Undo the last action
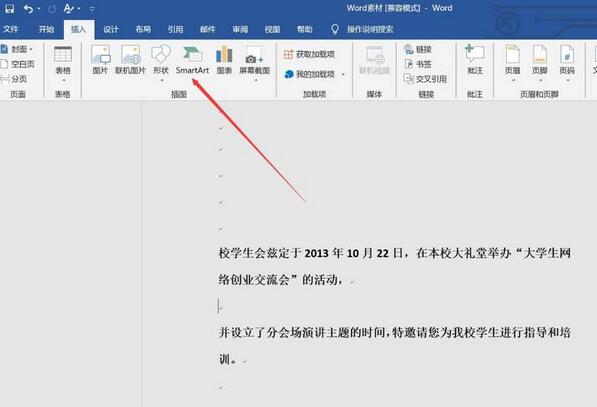 (28, 8)
